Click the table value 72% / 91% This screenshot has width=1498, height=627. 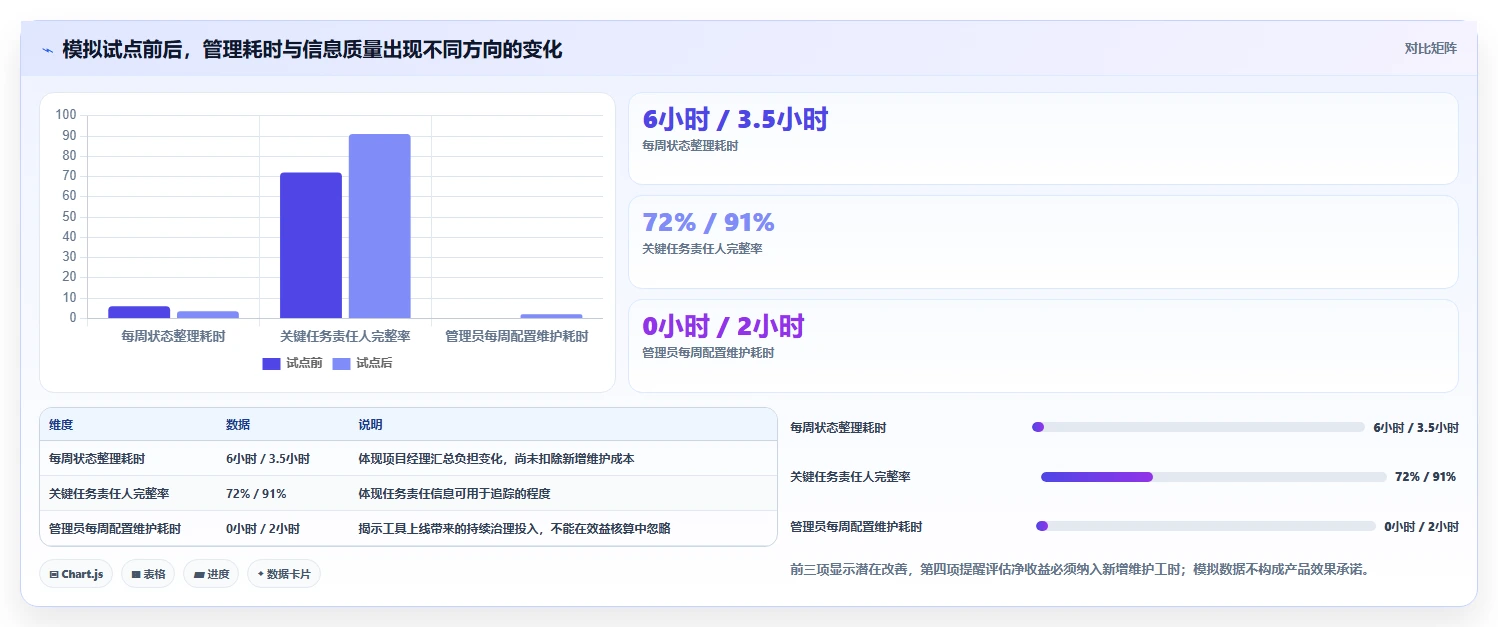coord(256,494)
